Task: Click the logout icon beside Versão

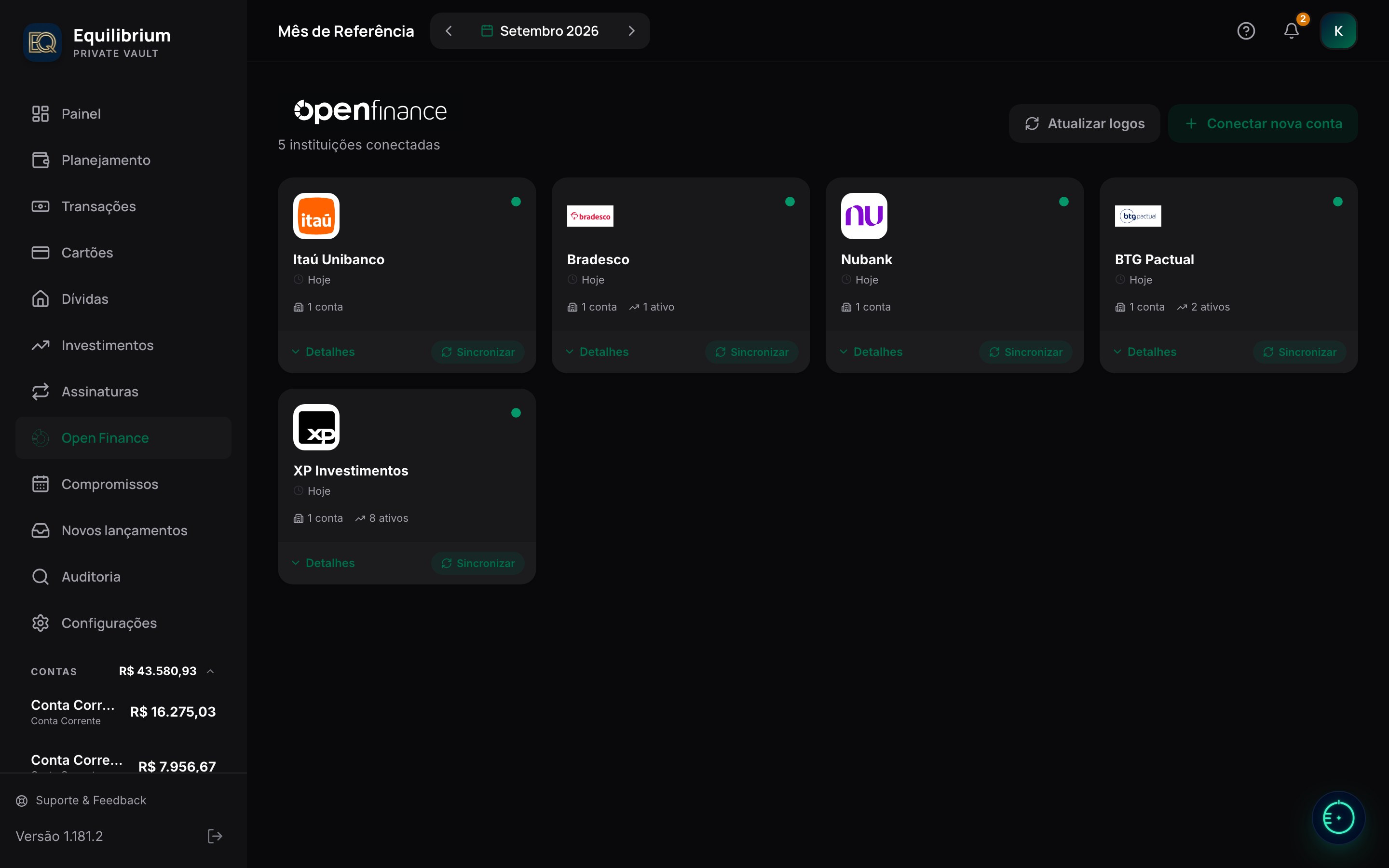Action: coord(215,836)
